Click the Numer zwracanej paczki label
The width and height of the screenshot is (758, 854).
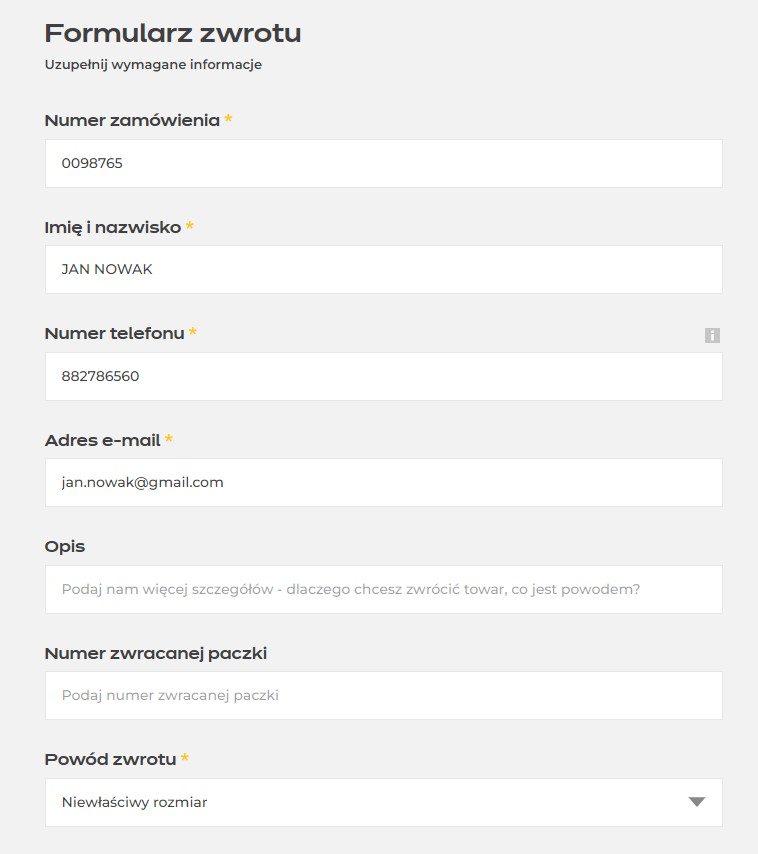tap(156, 653)
